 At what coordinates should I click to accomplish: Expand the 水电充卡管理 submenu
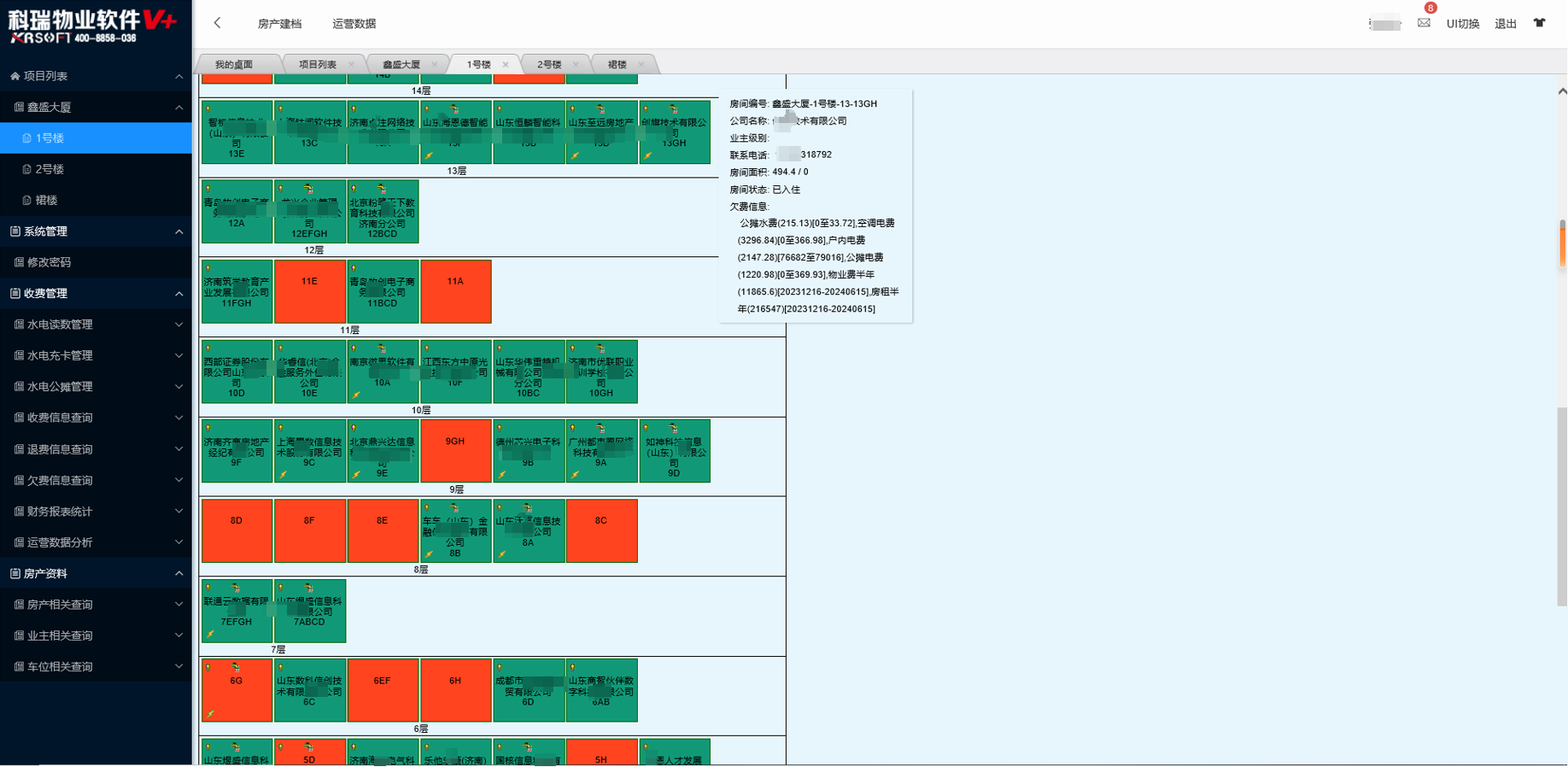178,355
